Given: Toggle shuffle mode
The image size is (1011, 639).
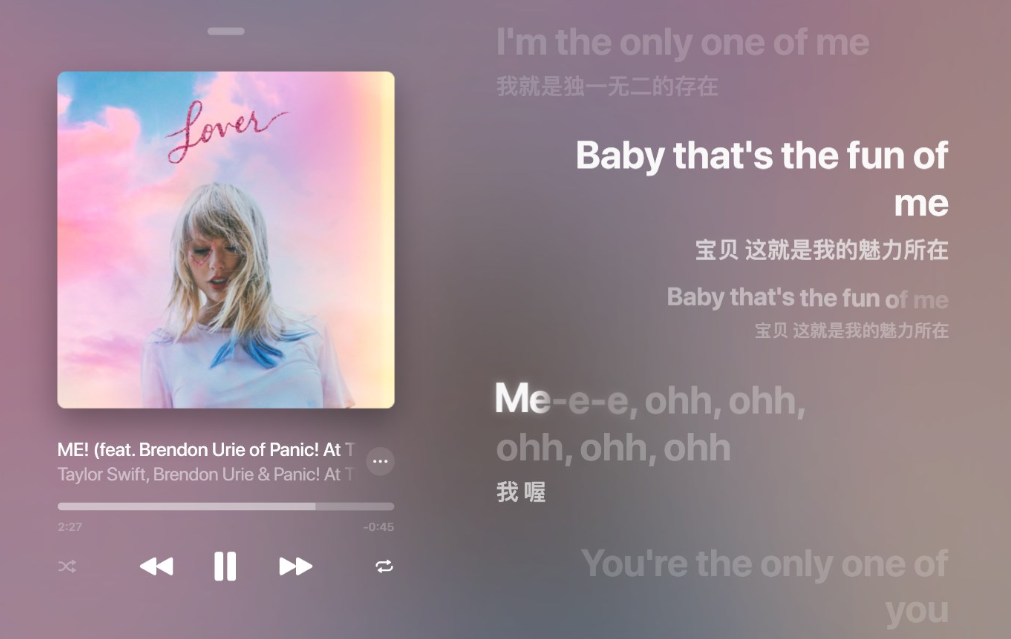Looking at the screenshot, I should click(x=67, y=566).
